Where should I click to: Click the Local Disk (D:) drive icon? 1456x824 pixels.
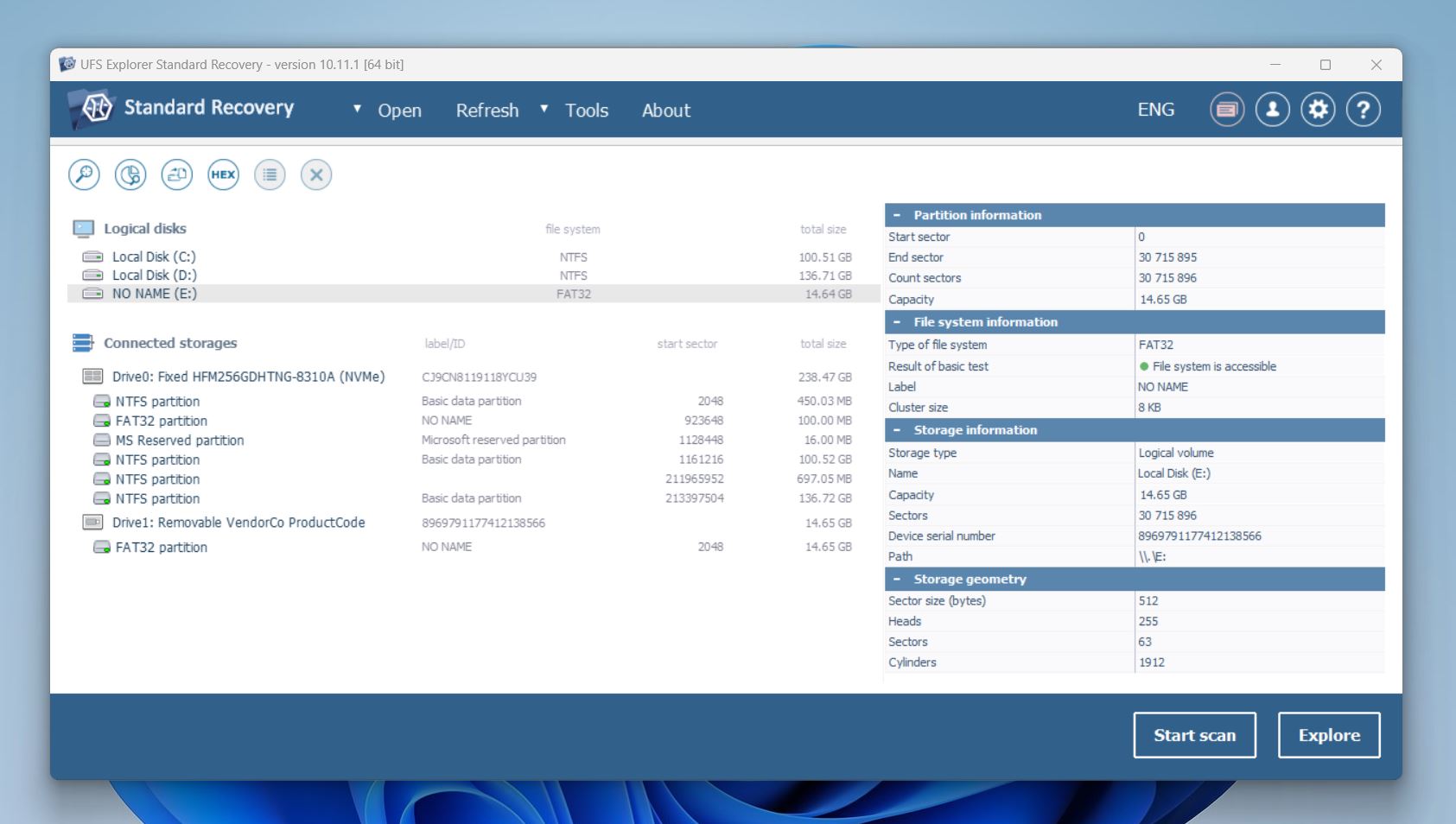coord(92,275)
